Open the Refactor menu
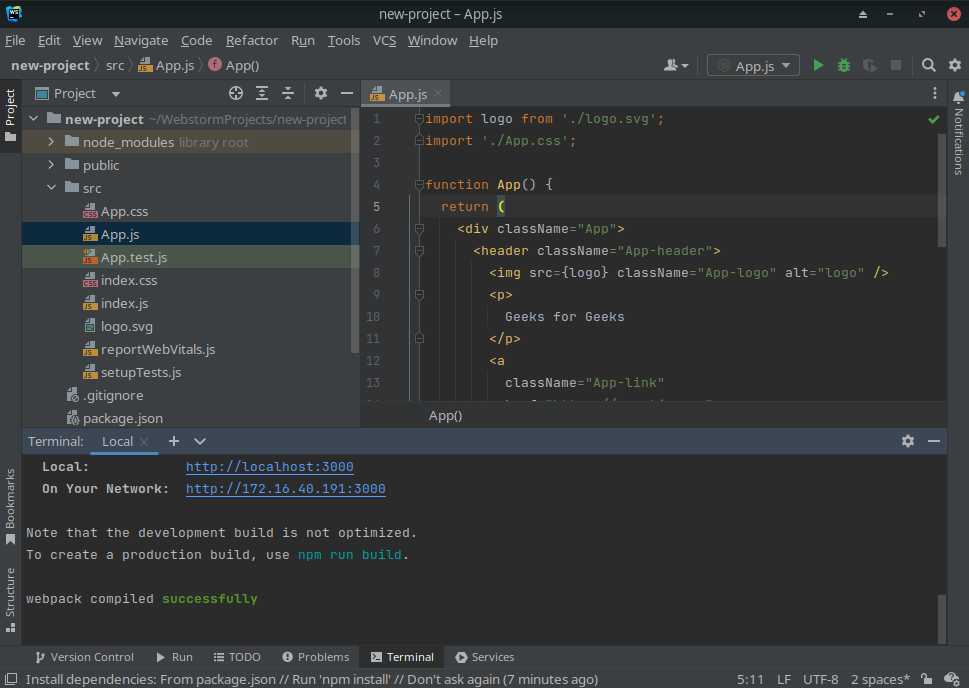Viewport: 969px width, 688px height. pos(252,40)
